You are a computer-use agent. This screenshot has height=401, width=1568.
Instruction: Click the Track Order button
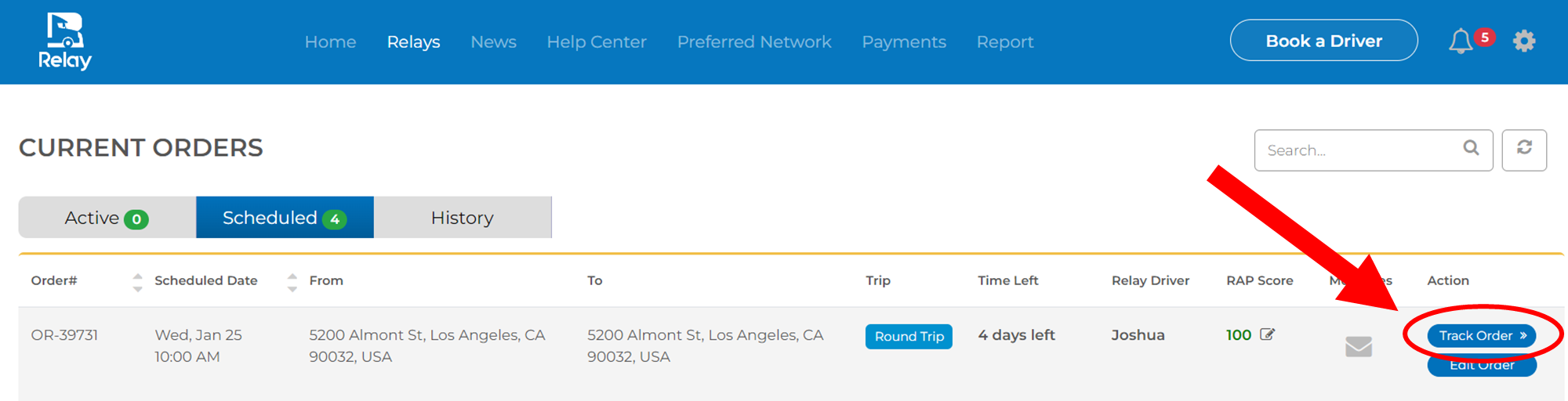pos(1481,335)
